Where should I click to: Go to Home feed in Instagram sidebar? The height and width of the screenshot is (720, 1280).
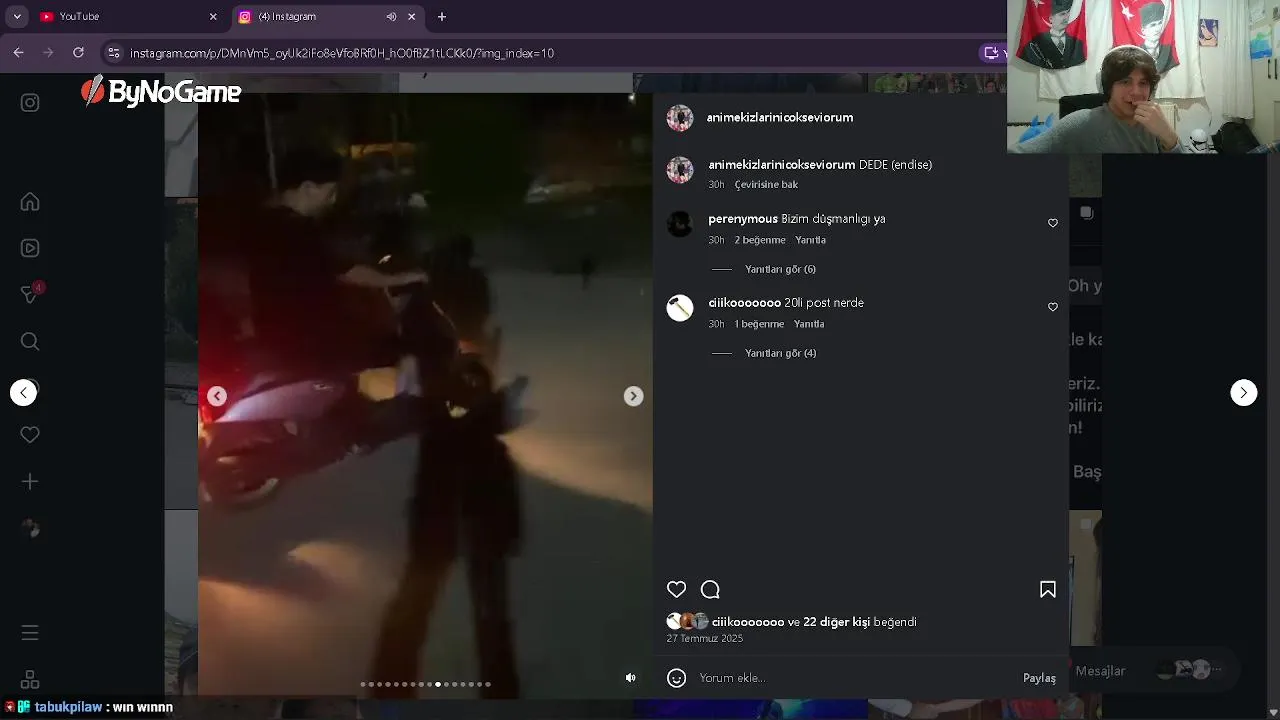(30, 202)
